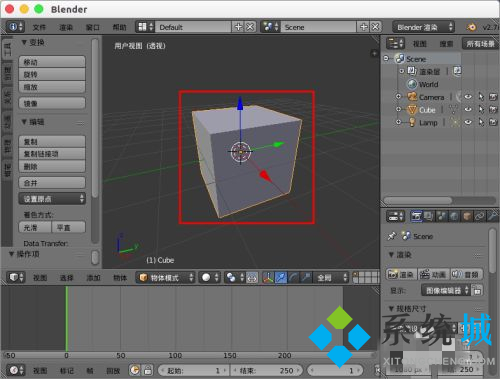Open the info editor type selector
Screen dimensions: 500x379
16,27
